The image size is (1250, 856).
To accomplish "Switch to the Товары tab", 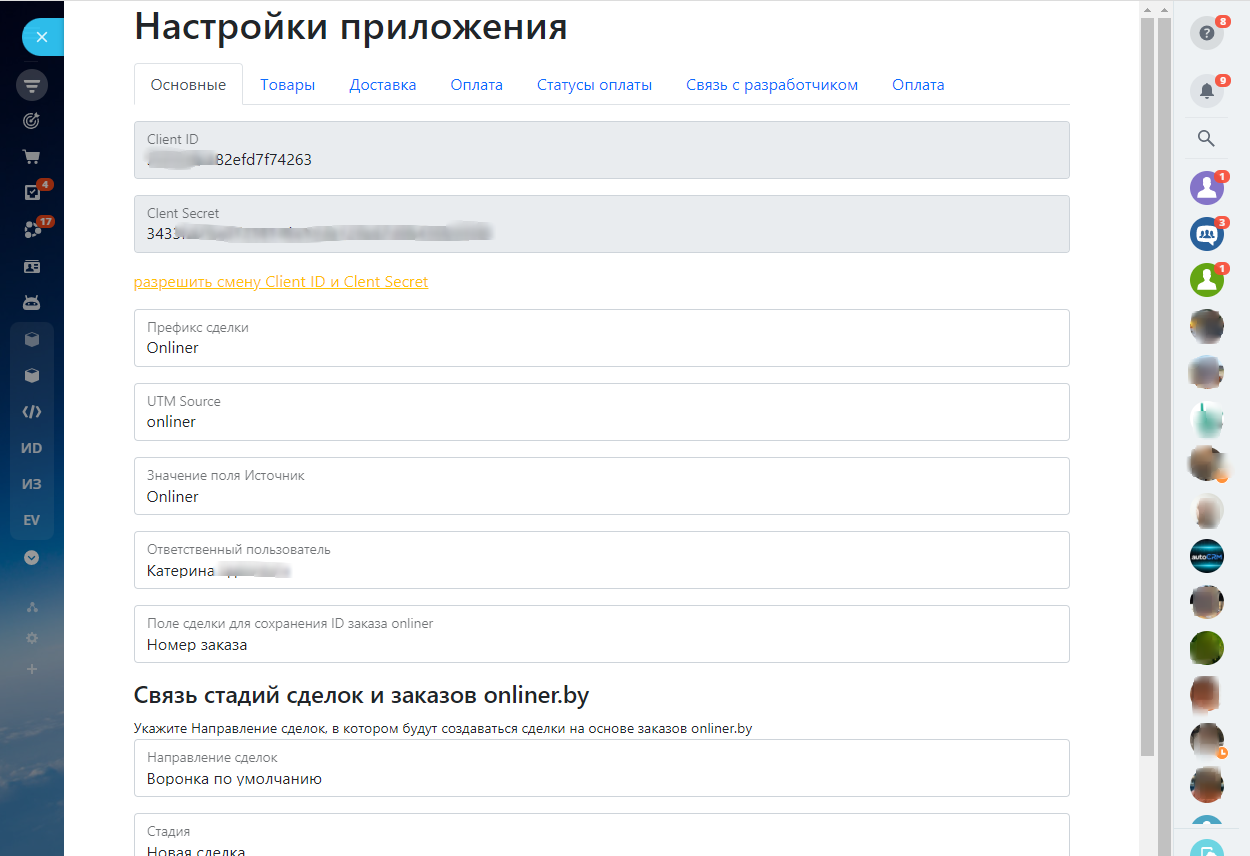I will [288, 85].
